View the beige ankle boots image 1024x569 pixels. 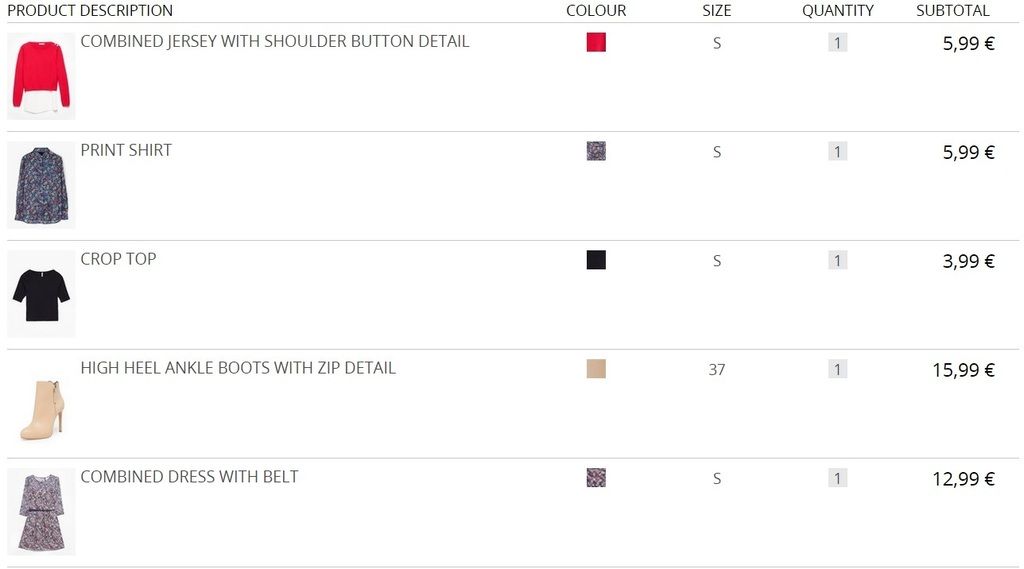41,403
